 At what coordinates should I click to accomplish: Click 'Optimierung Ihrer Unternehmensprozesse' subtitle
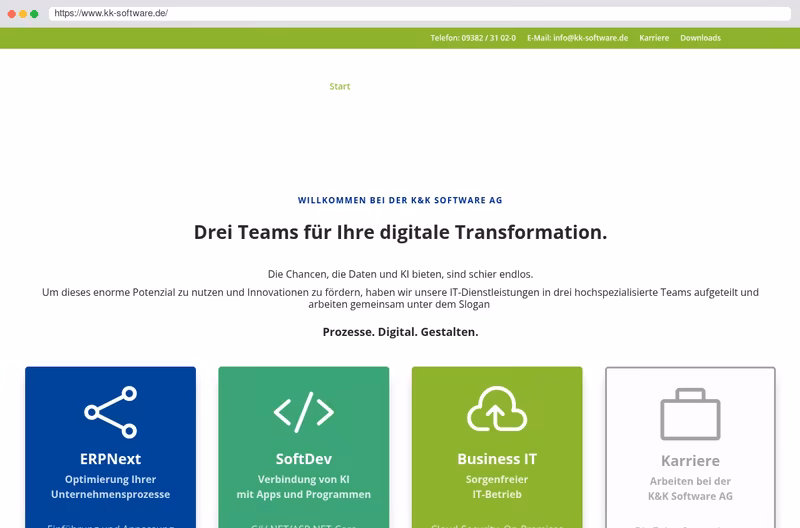pyautogui.click(x=111, y=487)
